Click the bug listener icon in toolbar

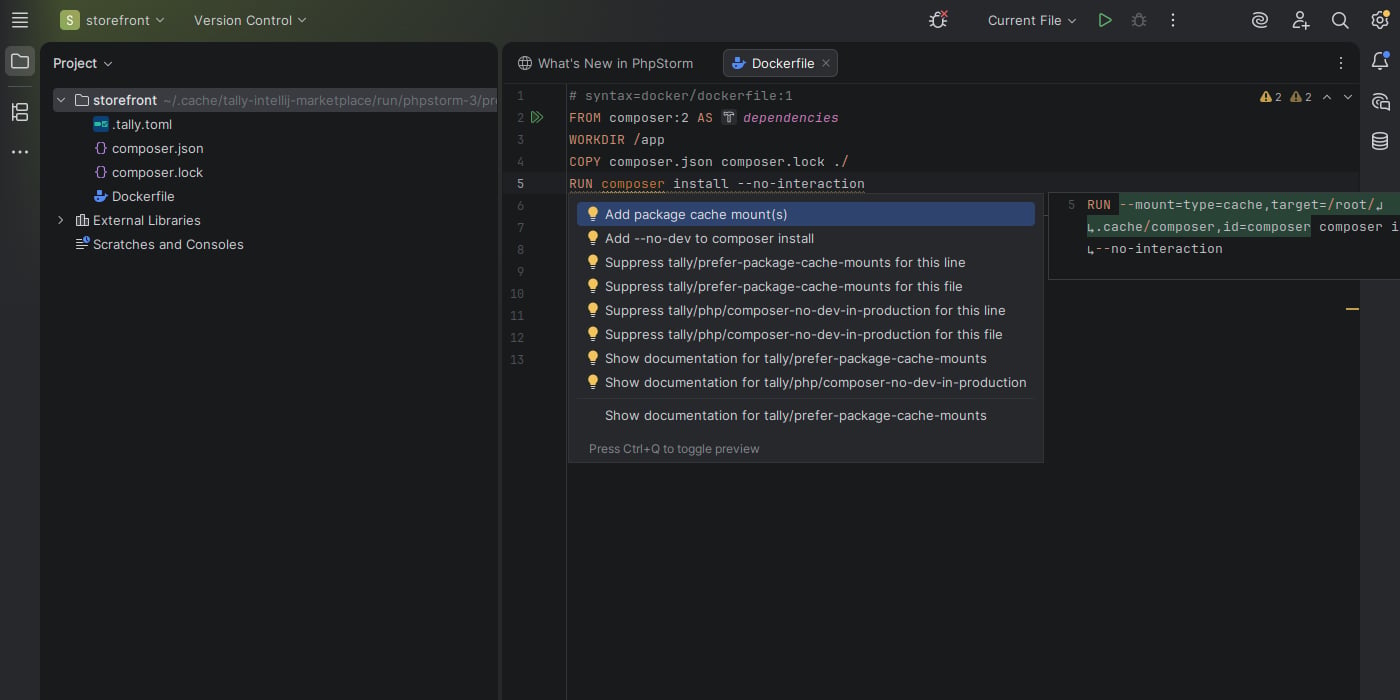pyautogui.click(x=938, y=20)
